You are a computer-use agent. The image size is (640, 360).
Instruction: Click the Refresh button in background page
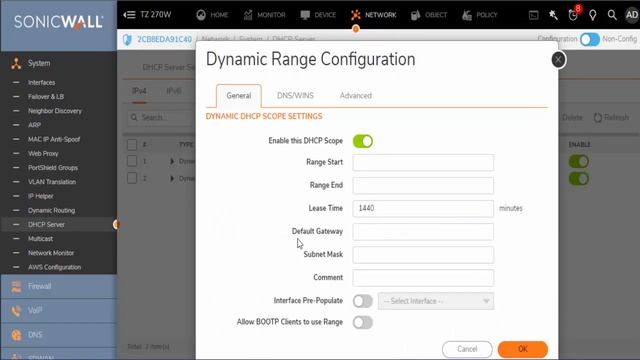611,118
